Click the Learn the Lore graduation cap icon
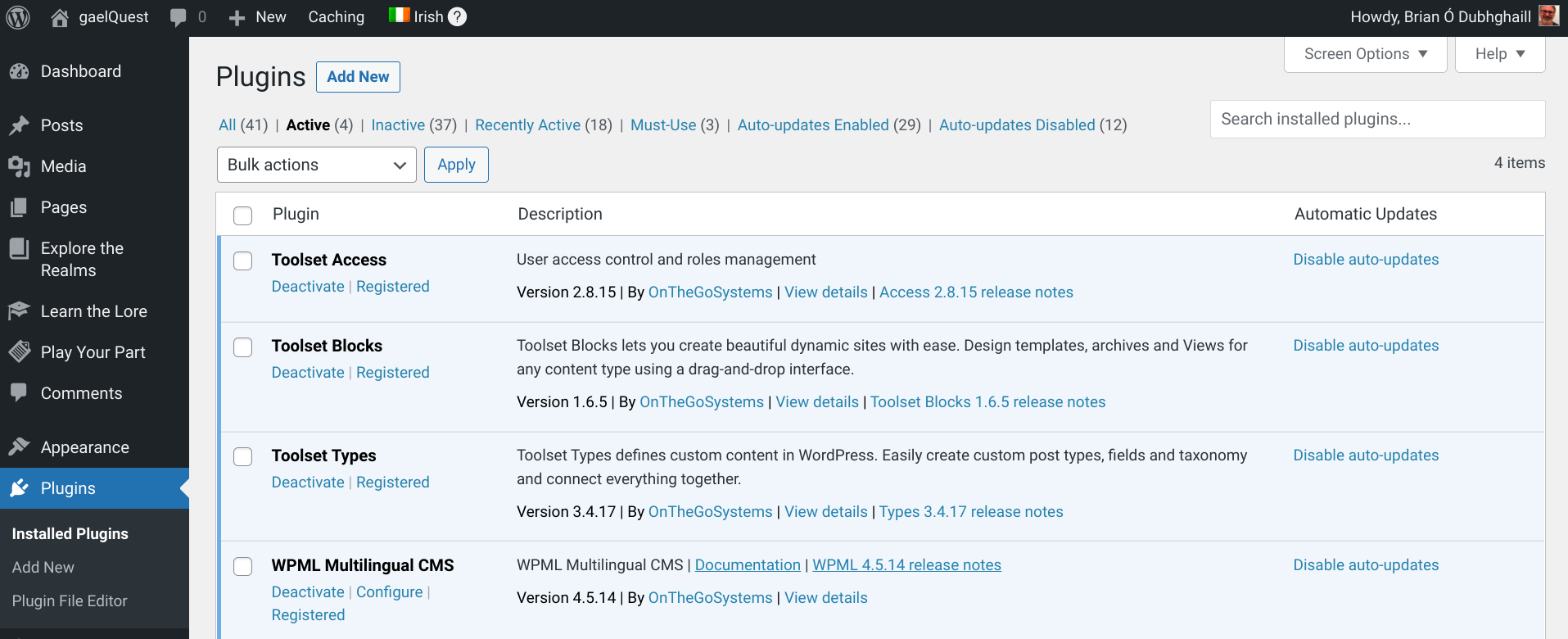 (x=19, y=311)
